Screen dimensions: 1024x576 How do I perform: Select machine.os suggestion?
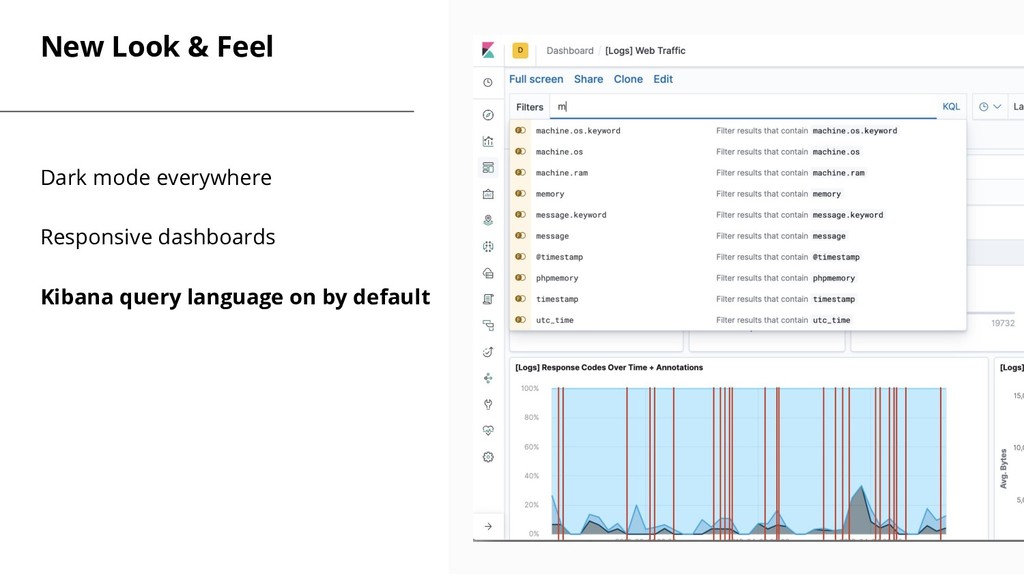tap(738, 152)
